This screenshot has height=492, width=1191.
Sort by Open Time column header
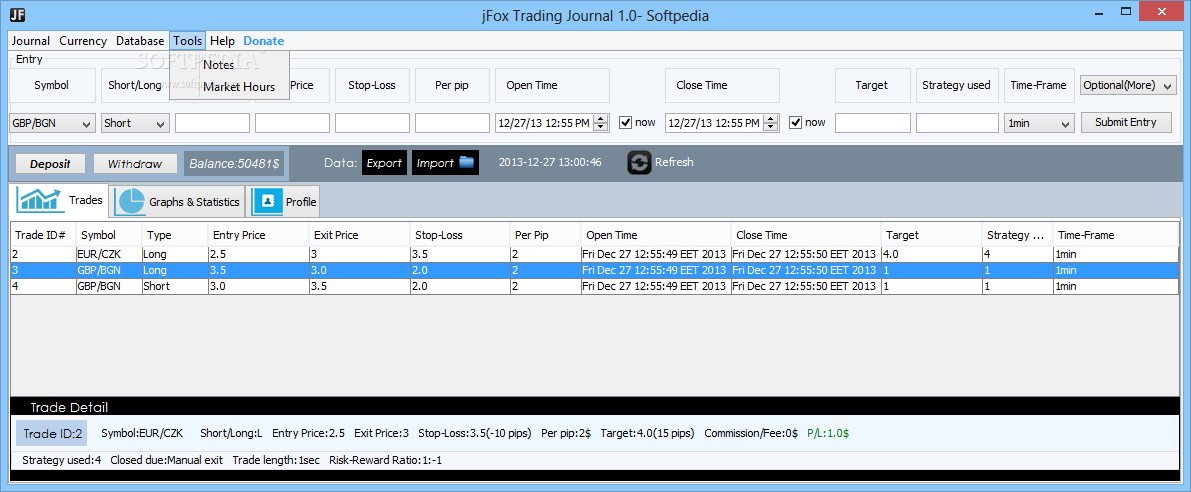(656, 235)
